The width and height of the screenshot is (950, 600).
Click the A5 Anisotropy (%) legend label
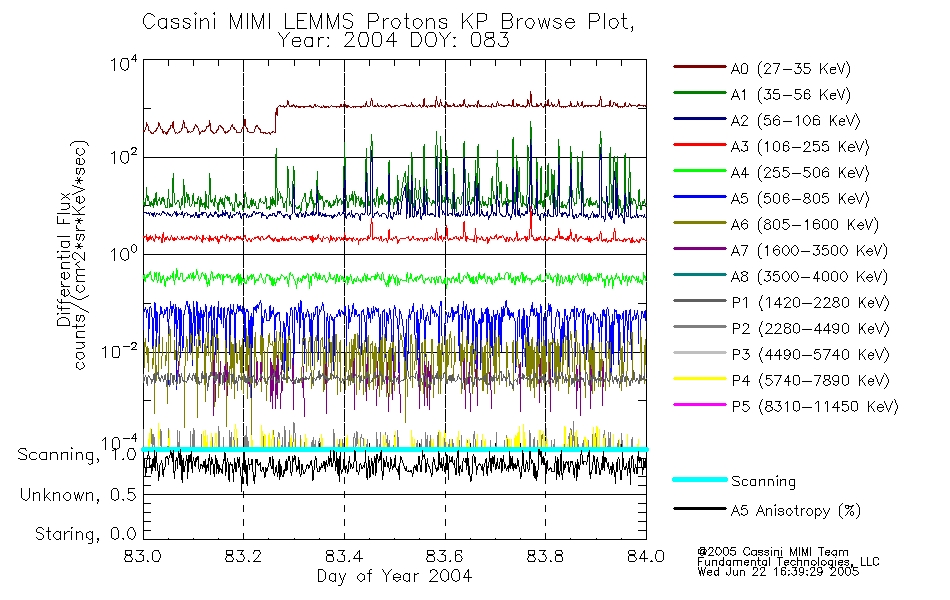(x=796, y=511)
